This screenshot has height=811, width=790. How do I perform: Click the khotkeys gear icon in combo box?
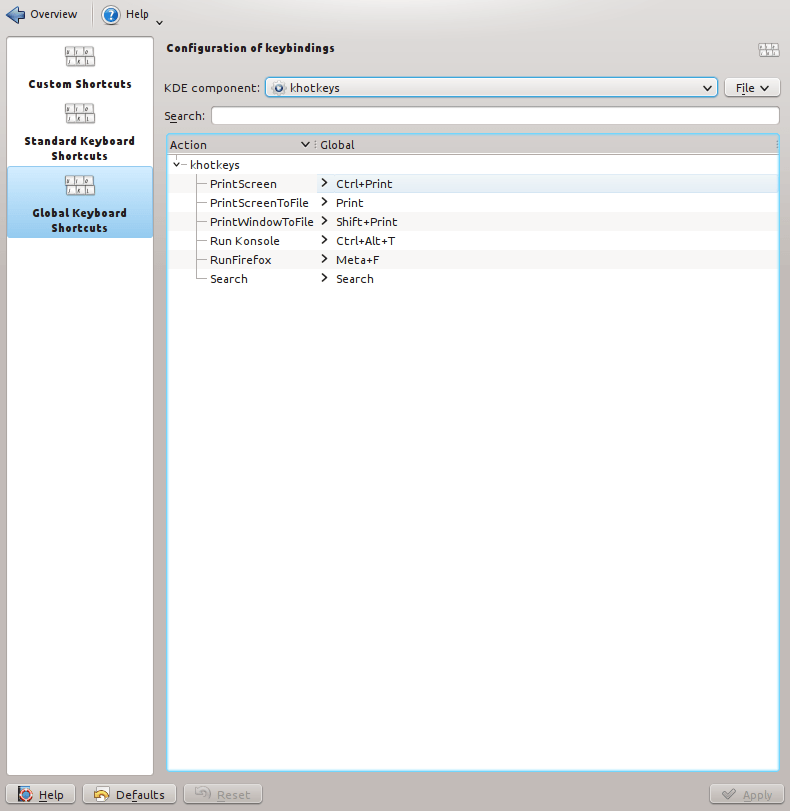point(279,88)
